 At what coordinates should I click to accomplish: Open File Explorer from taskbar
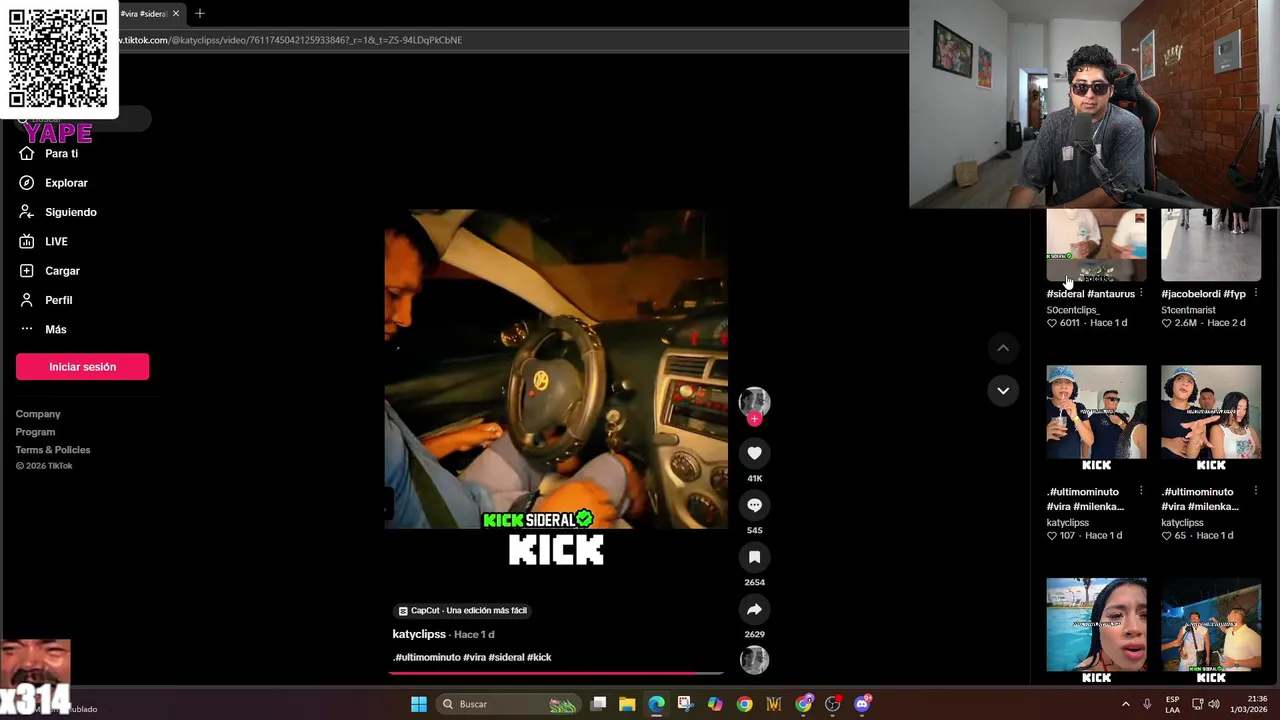pos(627,704)
